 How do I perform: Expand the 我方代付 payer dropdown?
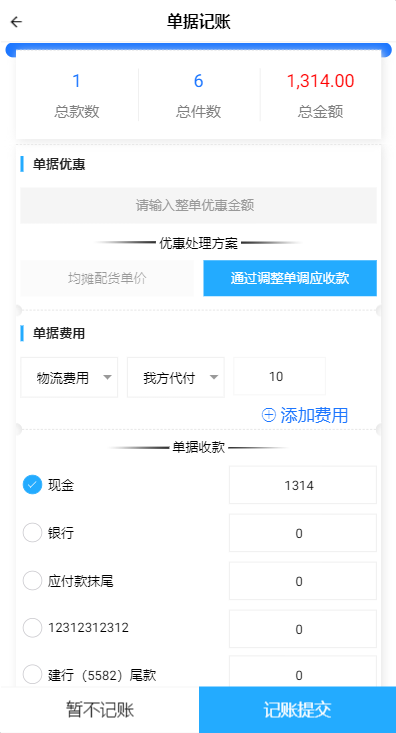(x=176, y=378)
